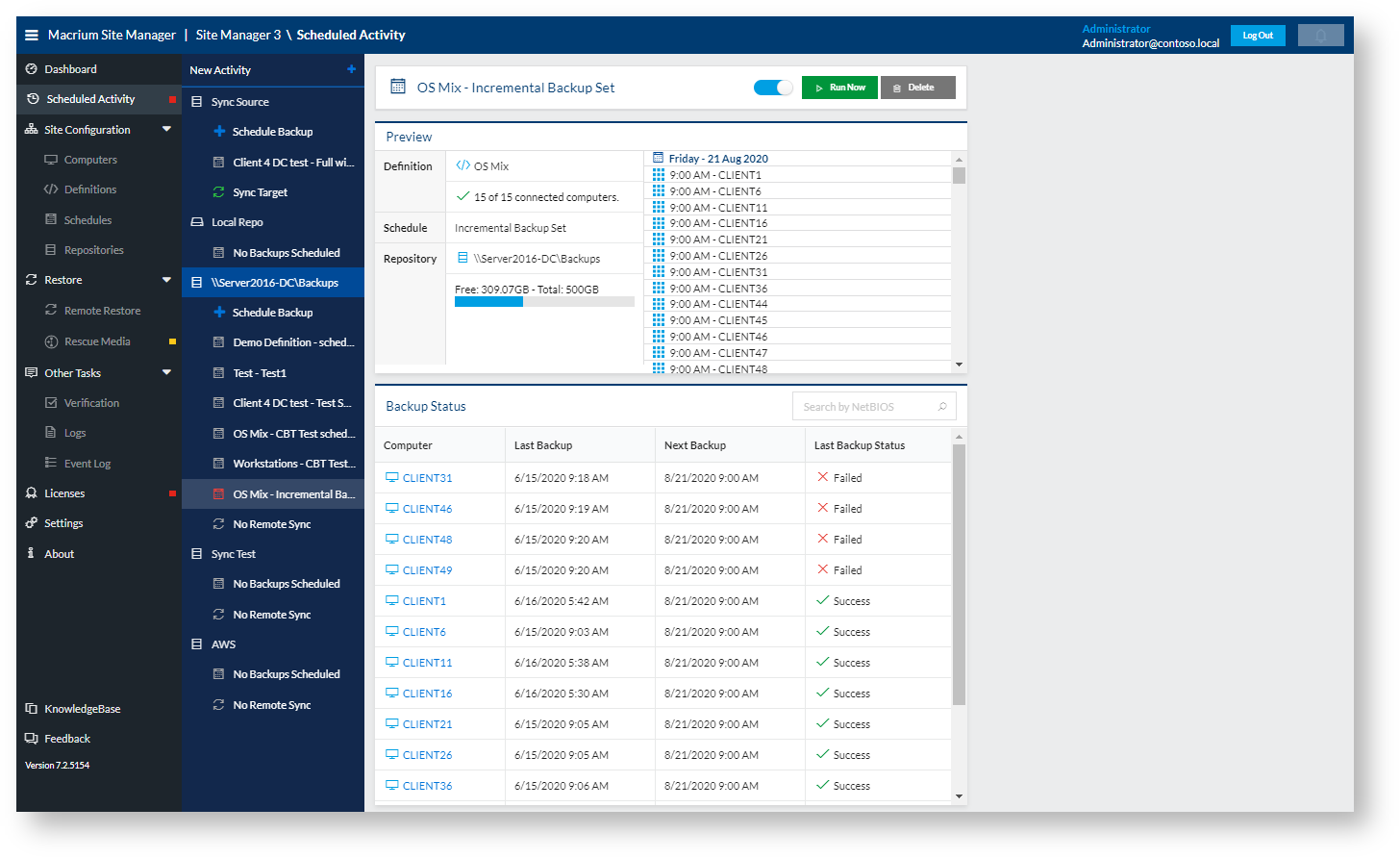The height and width of the screenshot is (858, 1400).
Task: Select AWS repository node
Action: (273, 644)
